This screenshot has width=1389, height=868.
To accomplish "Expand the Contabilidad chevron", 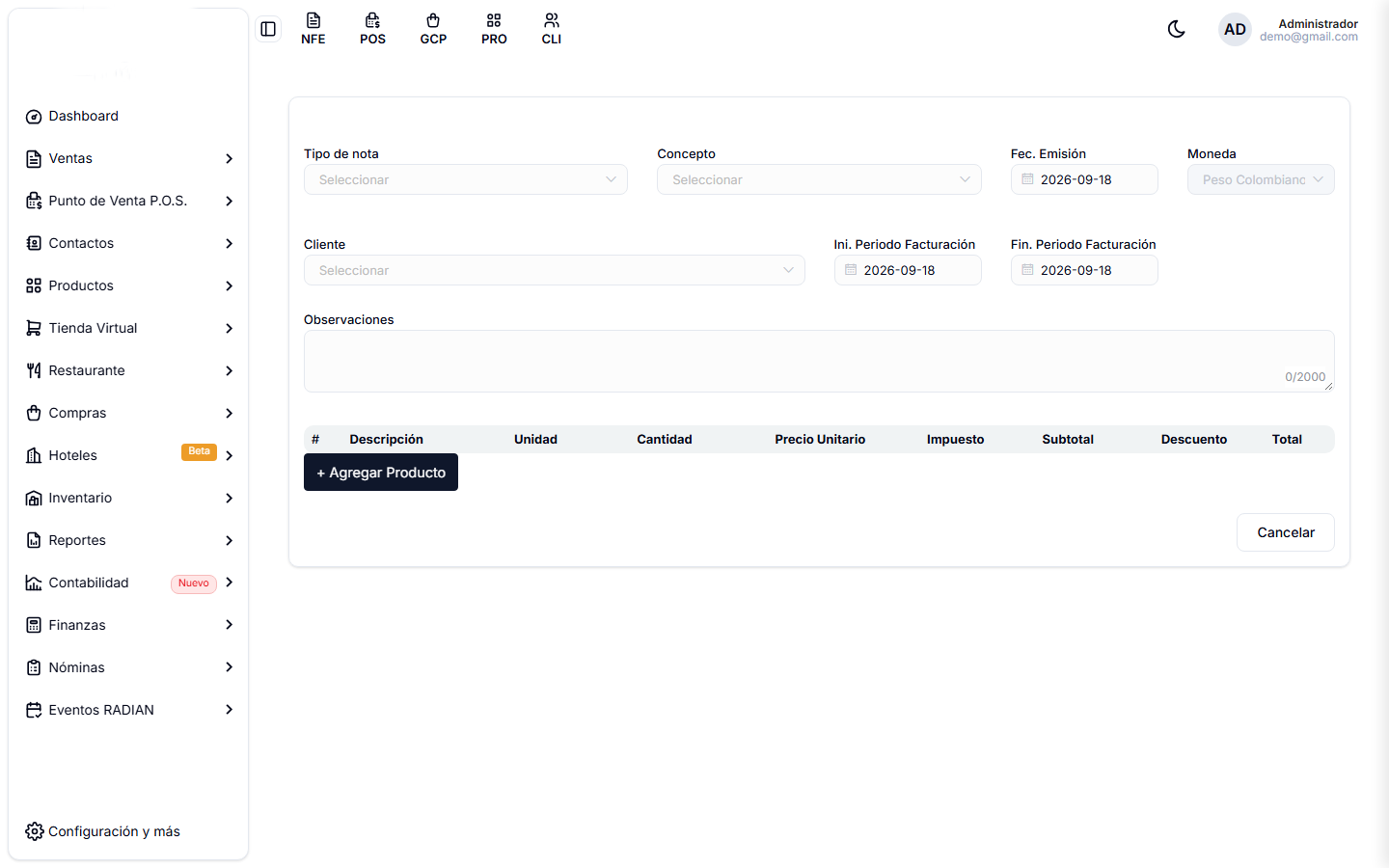I will click(x=229, y=583).
